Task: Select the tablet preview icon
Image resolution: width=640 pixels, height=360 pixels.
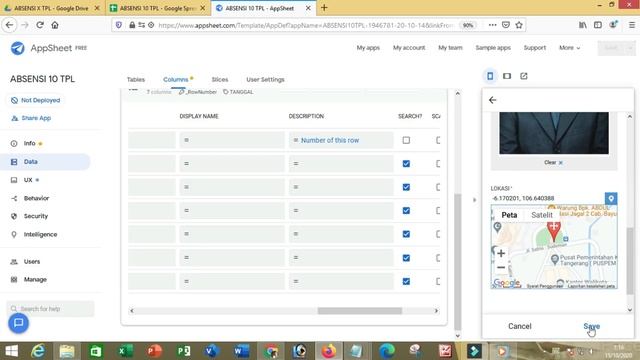Action: tap(507, 76)
